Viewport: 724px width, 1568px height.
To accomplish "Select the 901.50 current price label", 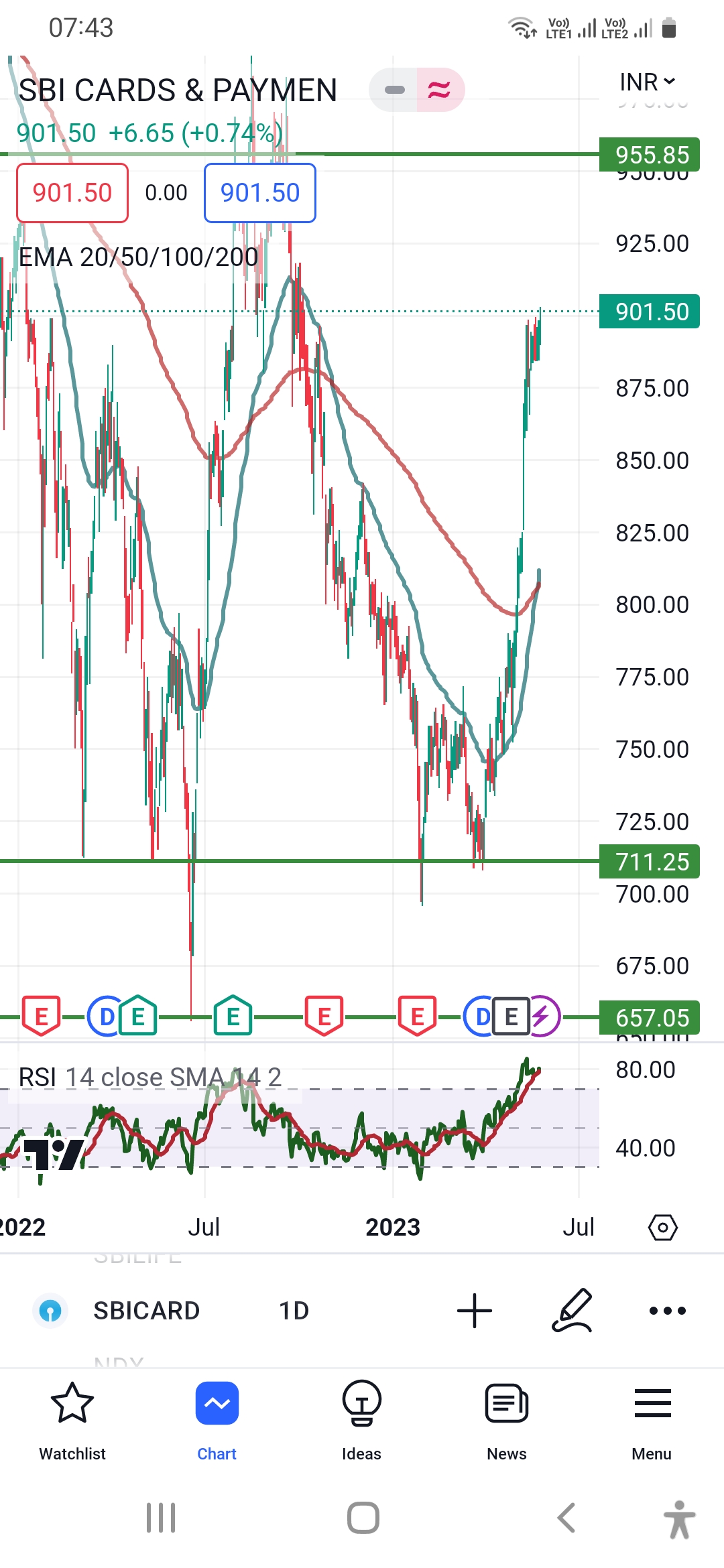I will [650, 312].
